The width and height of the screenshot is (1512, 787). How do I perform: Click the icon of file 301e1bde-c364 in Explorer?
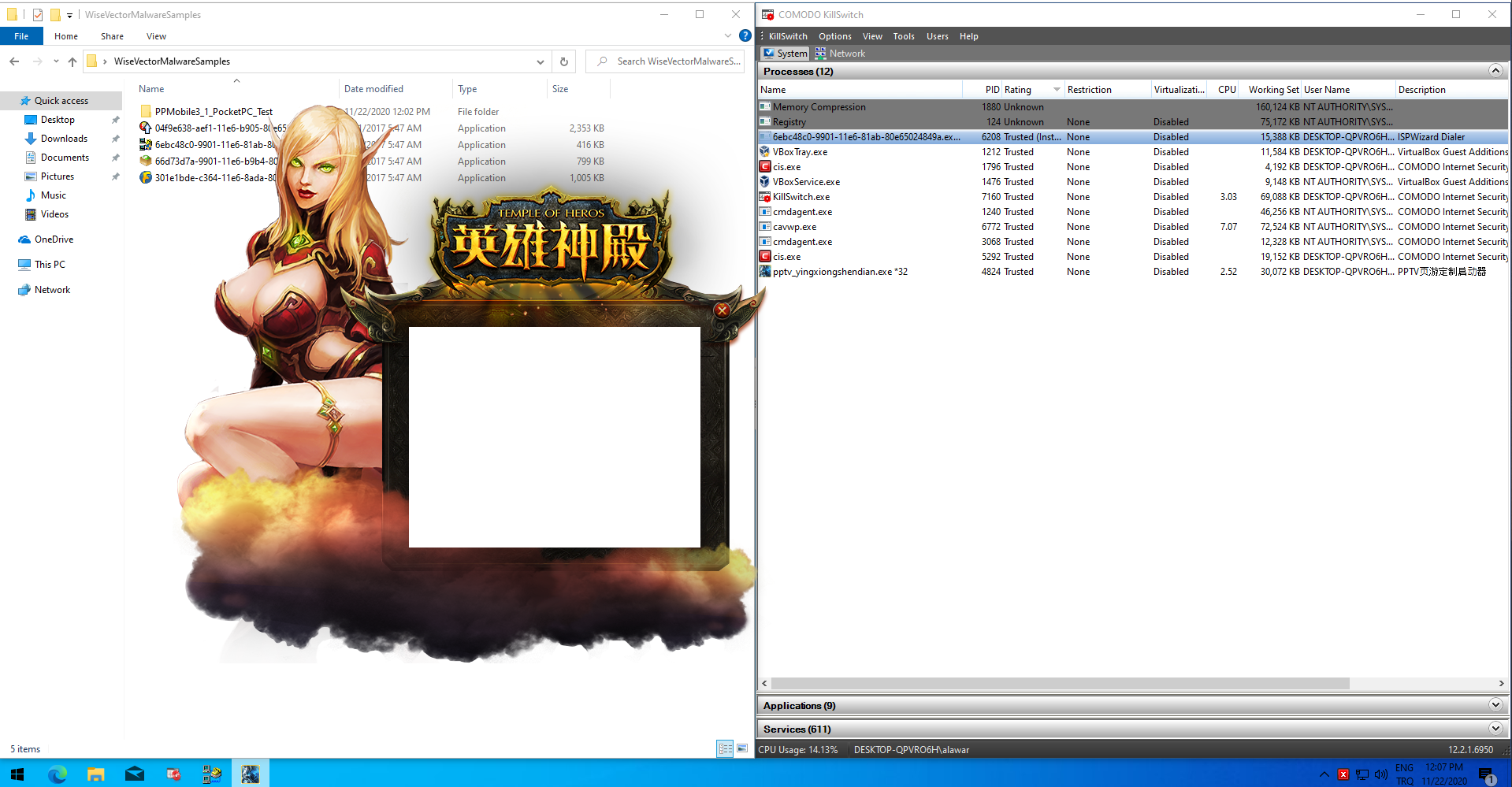146,177
